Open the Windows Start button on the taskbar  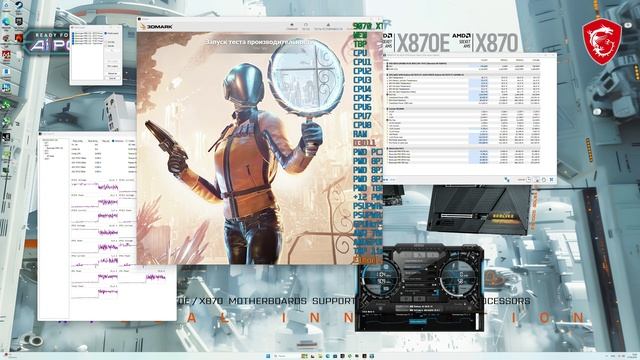(268, 356)
